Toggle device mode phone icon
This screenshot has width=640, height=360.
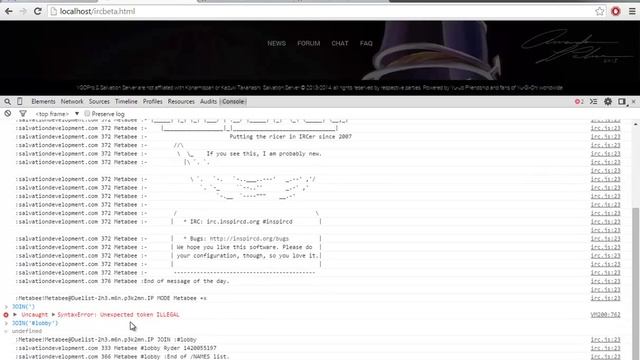pos(19,102)
